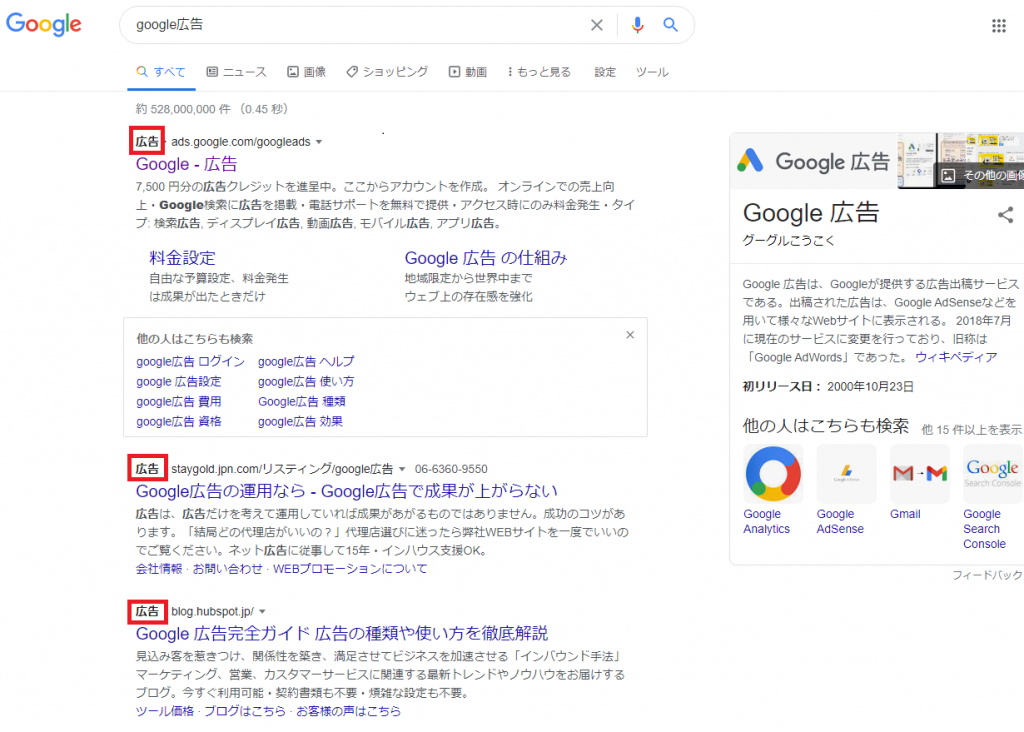The width and height of the screenshot is (1024, 732).
Task: Click Google AdSense text label
Action: (x=840, y=522)
